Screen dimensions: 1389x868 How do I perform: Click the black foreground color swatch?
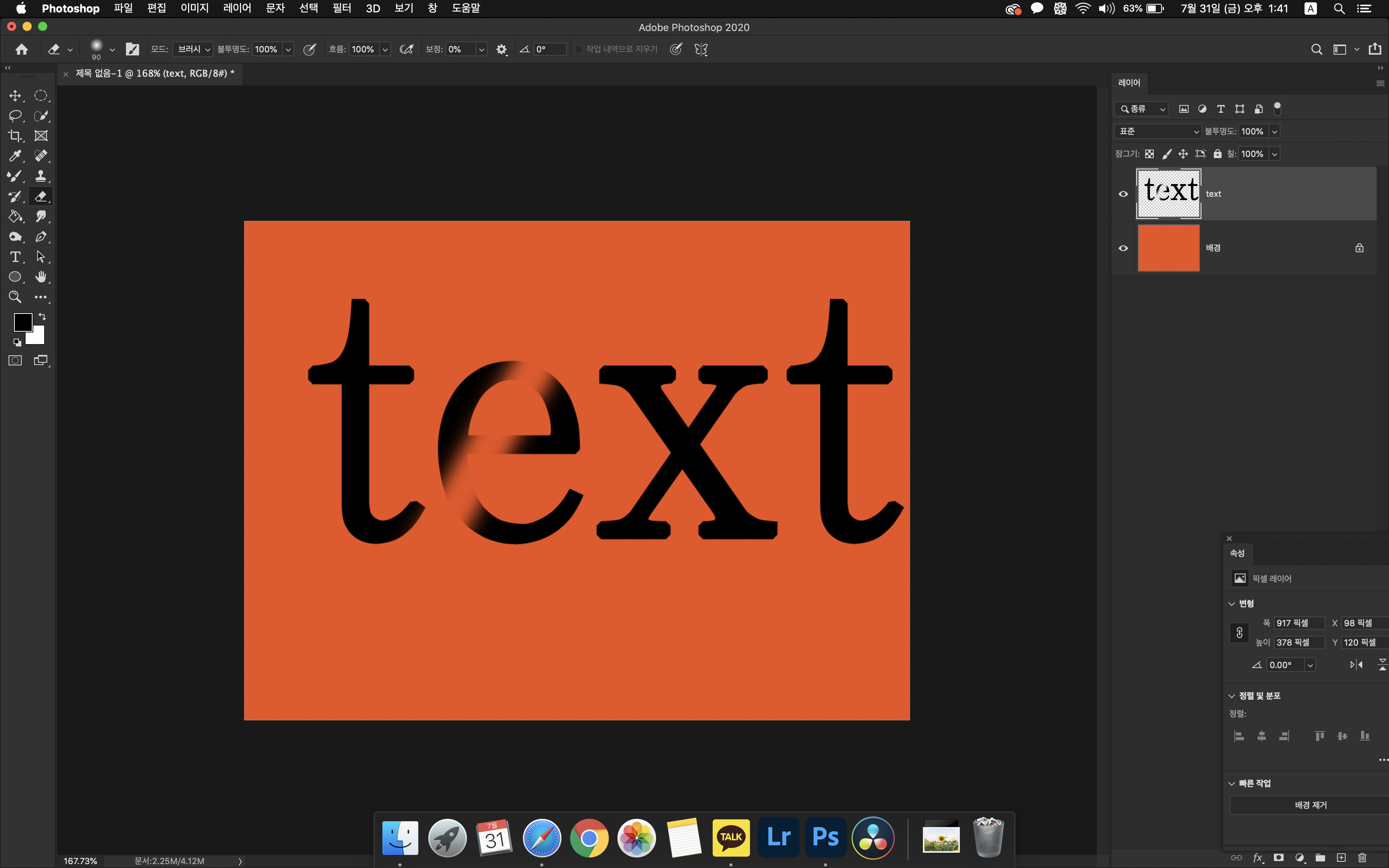(22, 322)
